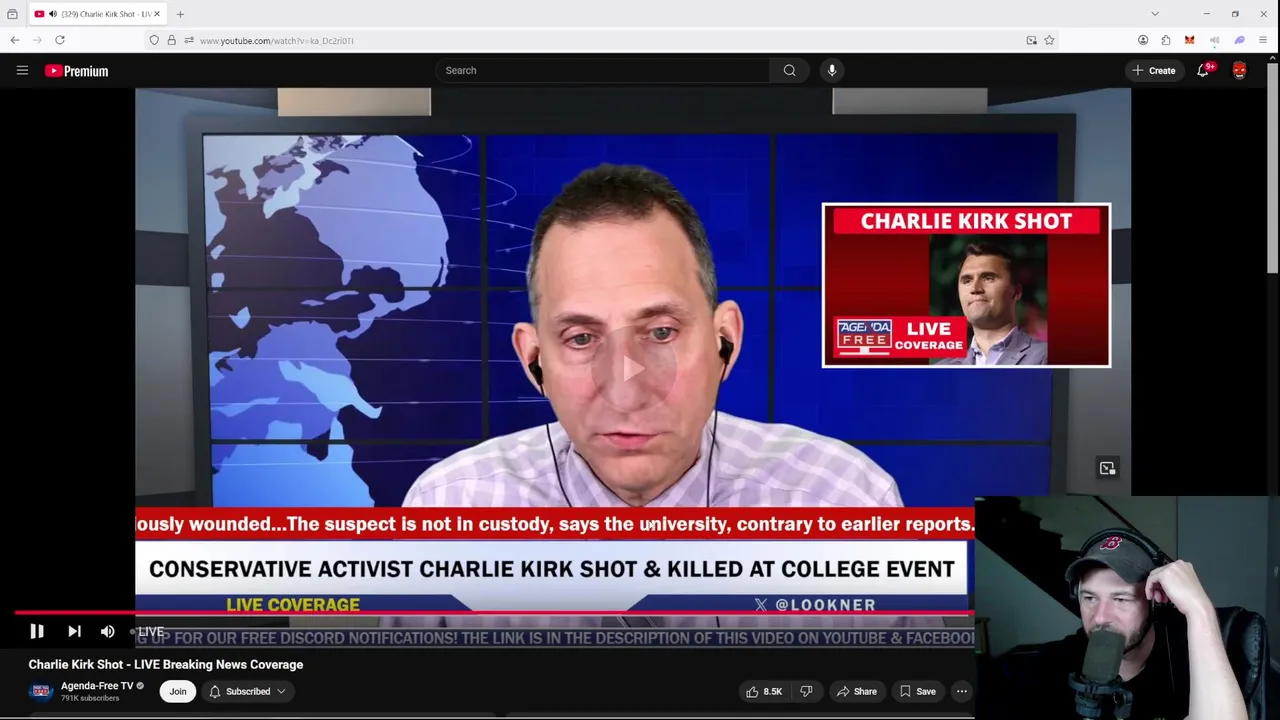The width and height of the screenshot is (1280, 720).
Task: Open browser extensions puzzle icon
Action: [1166, 40]
